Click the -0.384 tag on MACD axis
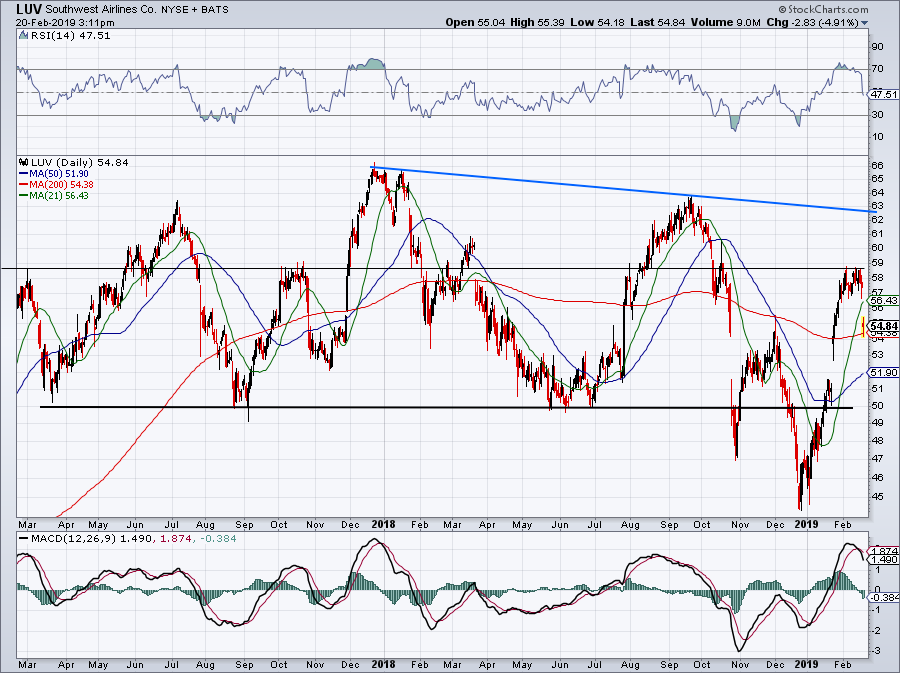Screen dimensions: 900x673 (884, 597)
